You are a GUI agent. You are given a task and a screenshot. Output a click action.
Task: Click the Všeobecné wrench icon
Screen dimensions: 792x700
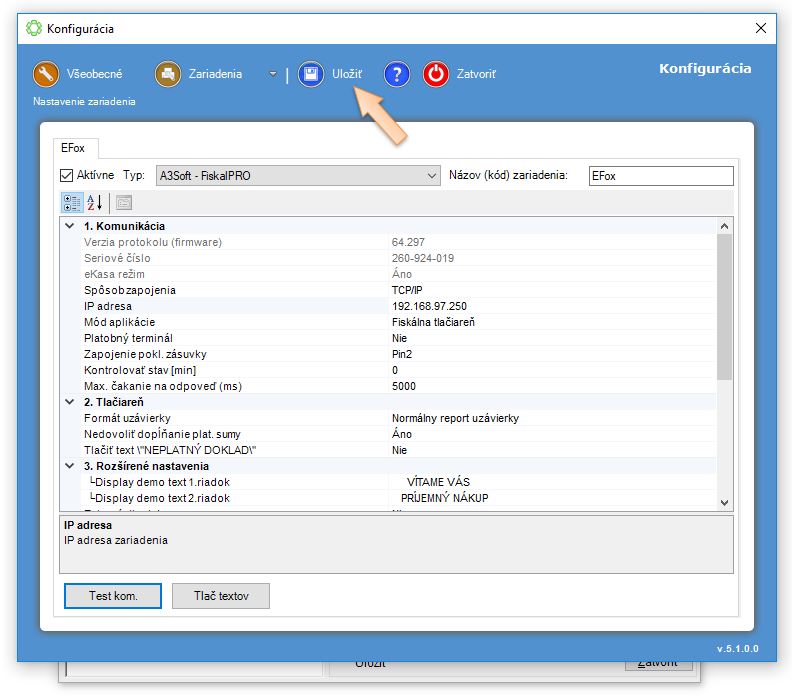tap(46, 74)
